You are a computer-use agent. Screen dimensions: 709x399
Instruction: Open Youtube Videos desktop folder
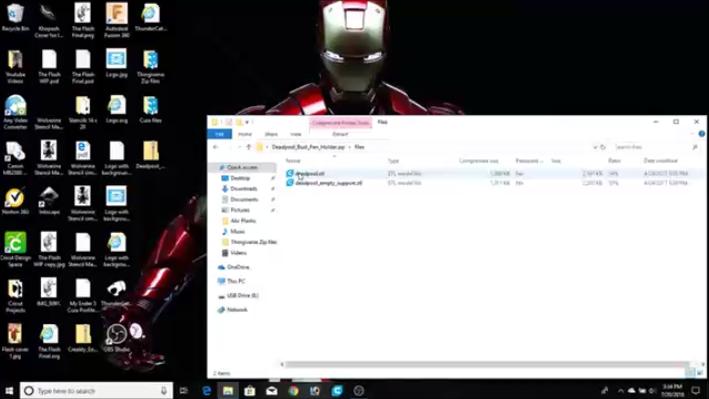coord(15,66)
